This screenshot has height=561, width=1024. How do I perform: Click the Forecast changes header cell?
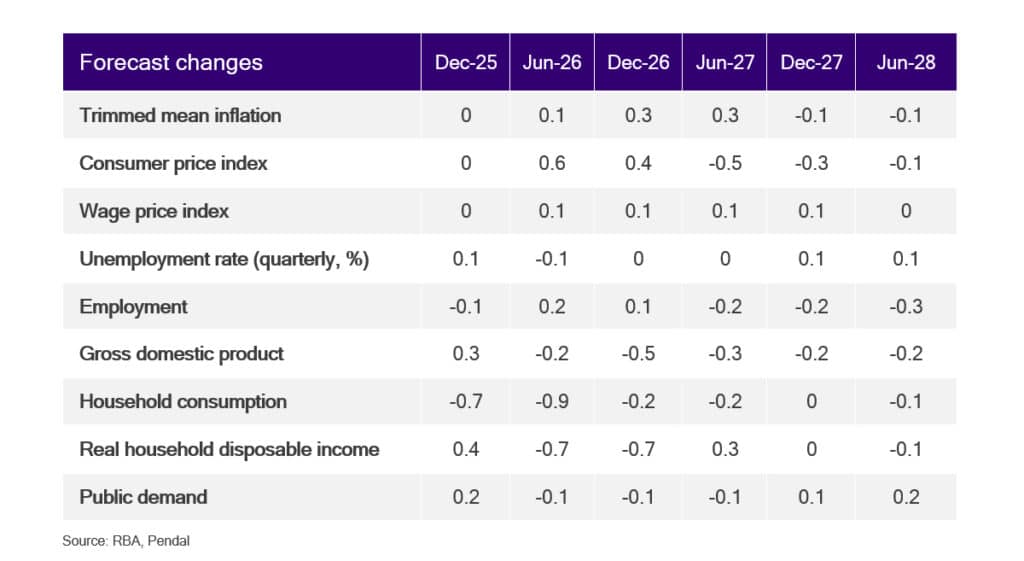[242, 62]
